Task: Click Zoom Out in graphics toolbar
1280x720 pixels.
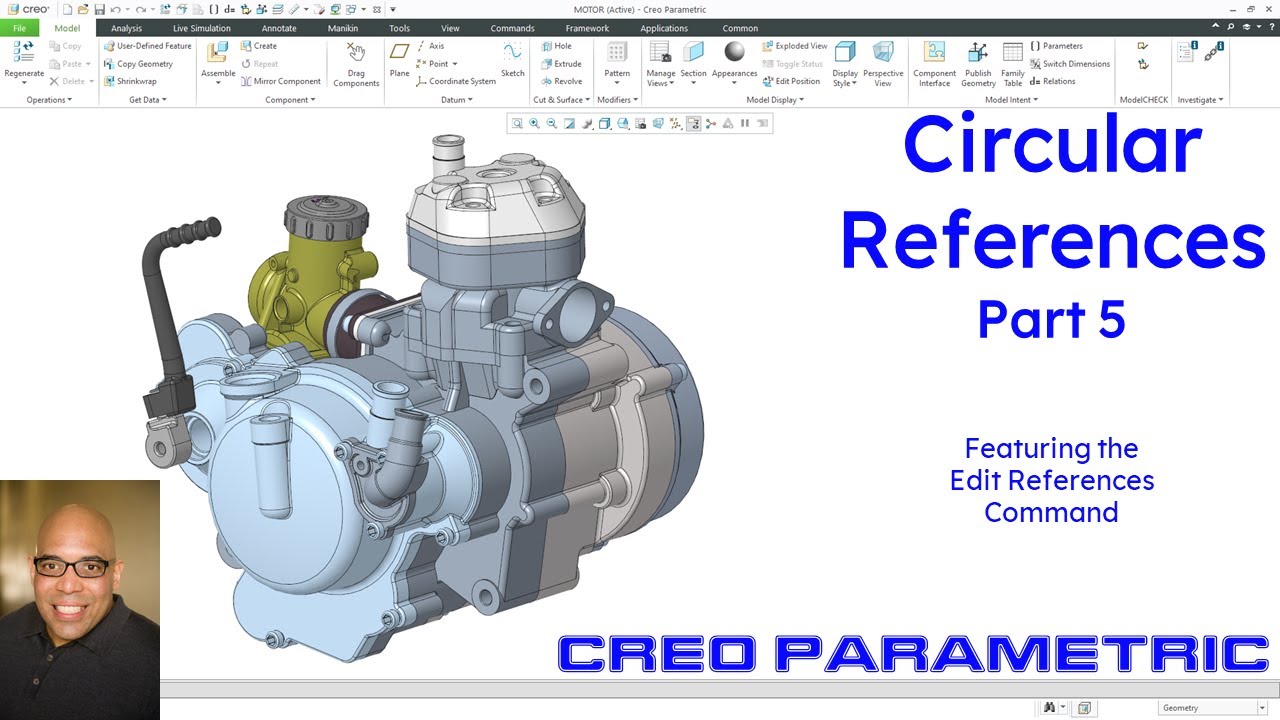Action: (552, 124)
